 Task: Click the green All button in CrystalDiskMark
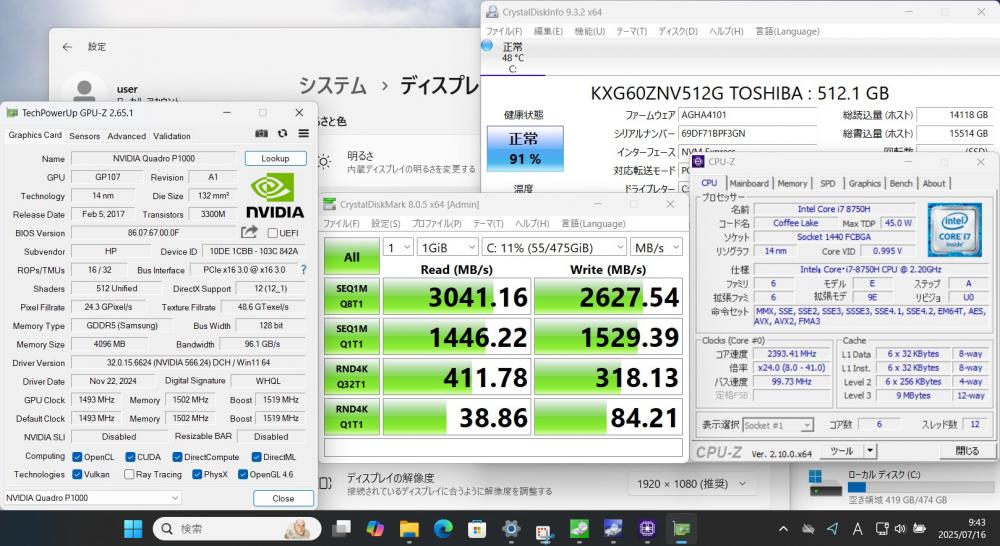351,256
